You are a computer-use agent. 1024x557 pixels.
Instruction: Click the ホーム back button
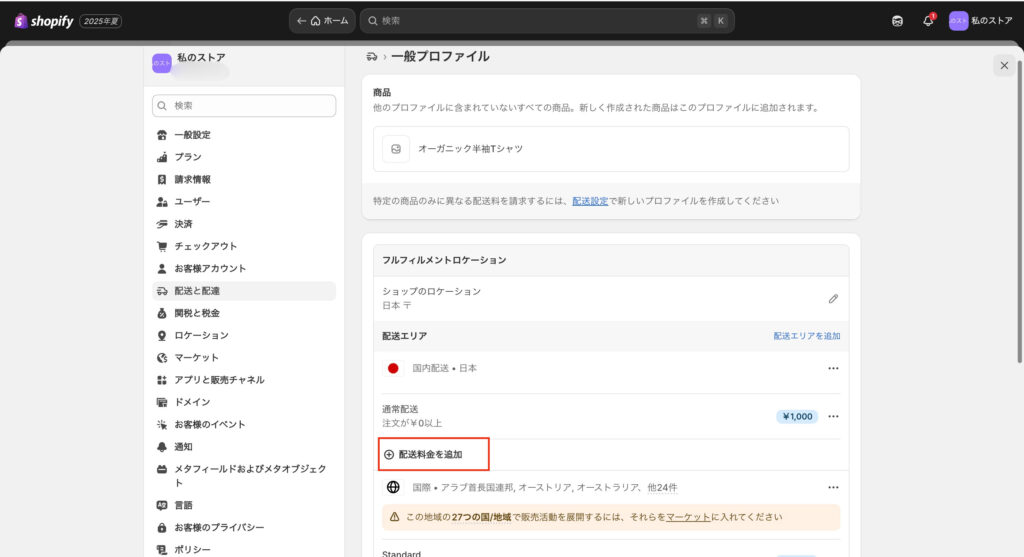click(322, 20)
